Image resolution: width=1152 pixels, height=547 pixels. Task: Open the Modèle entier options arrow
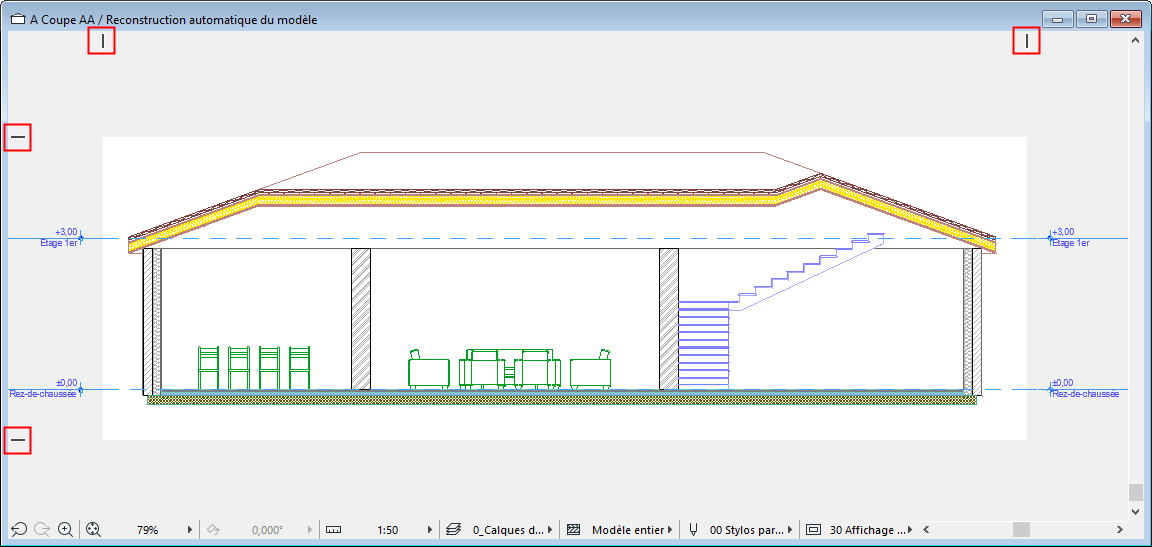pos(670,529)
